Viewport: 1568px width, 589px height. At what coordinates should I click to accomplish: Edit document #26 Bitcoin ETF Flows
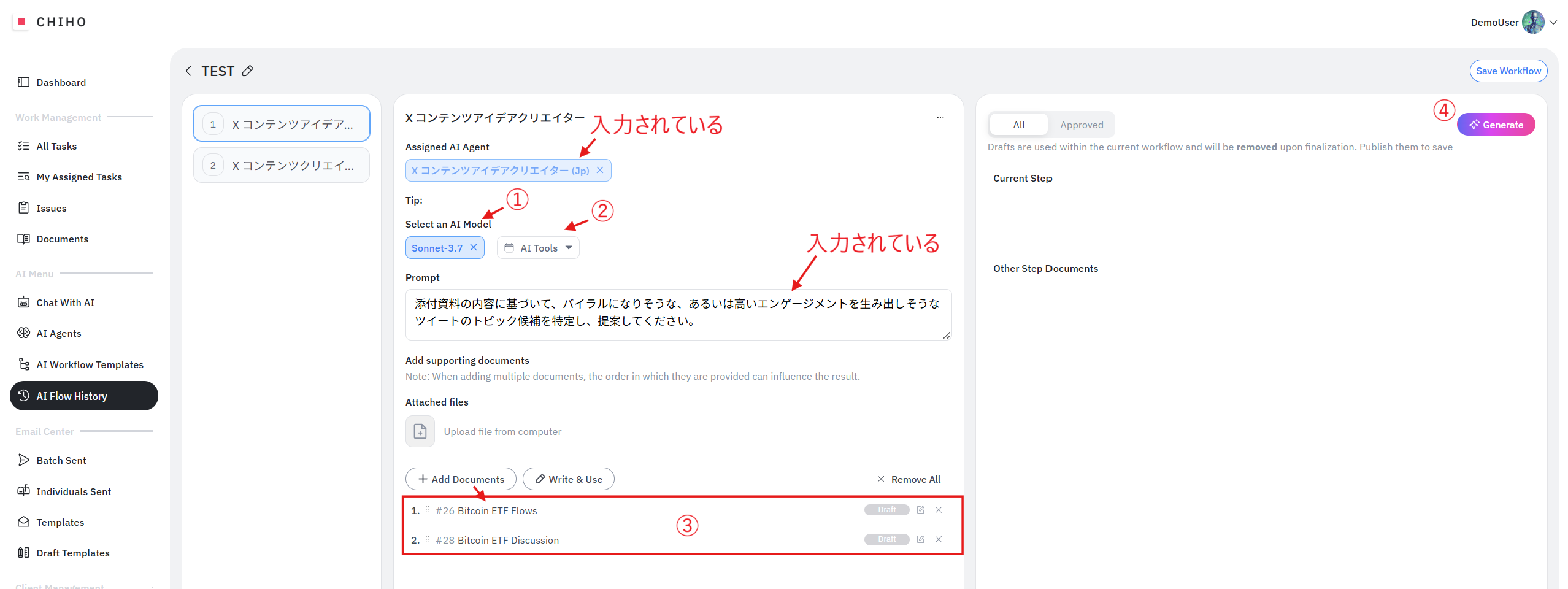tap(920, 510)
